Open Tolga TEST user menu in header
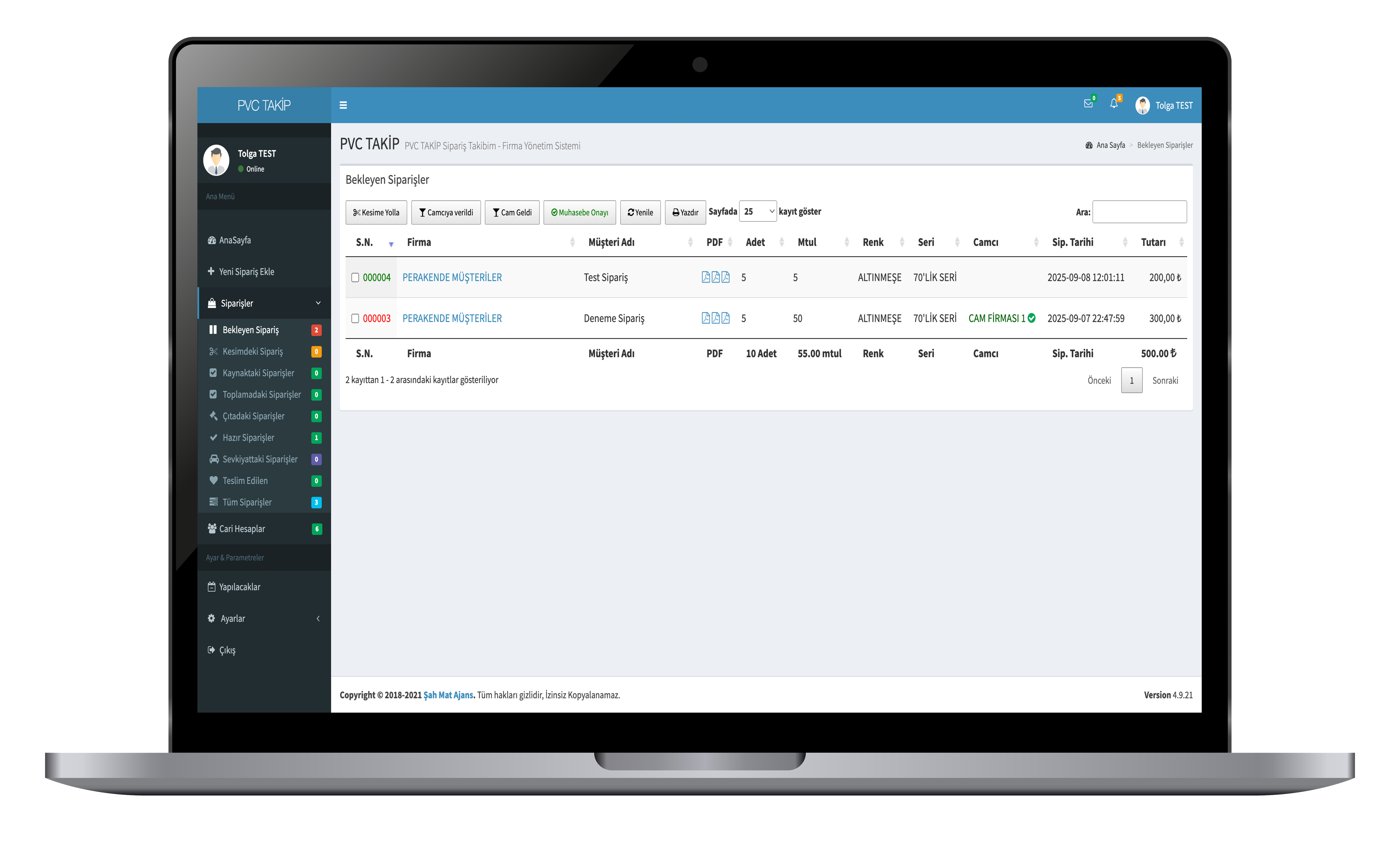The width and height of the screenshot is (1400, 845). coord(1164,105)
